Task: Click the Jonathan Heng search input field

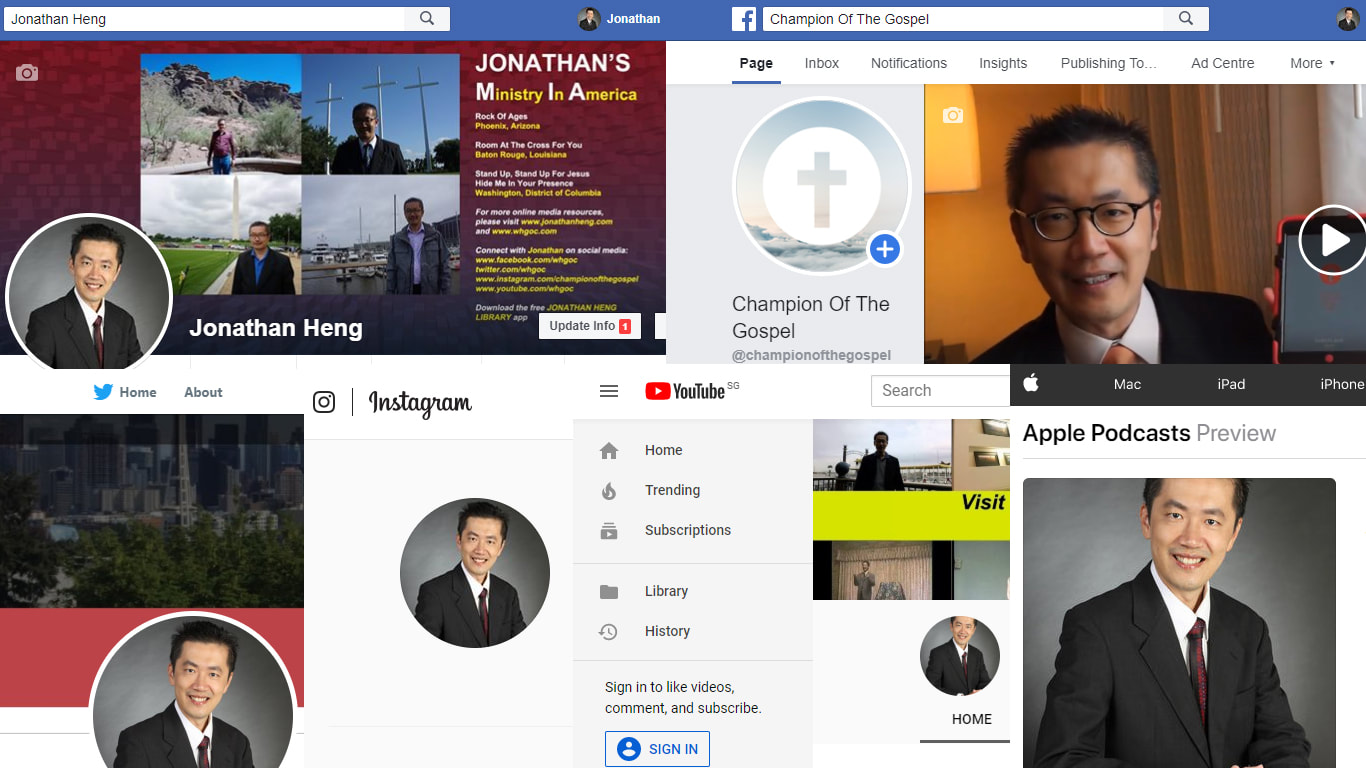Action: [x=205, y=19]
